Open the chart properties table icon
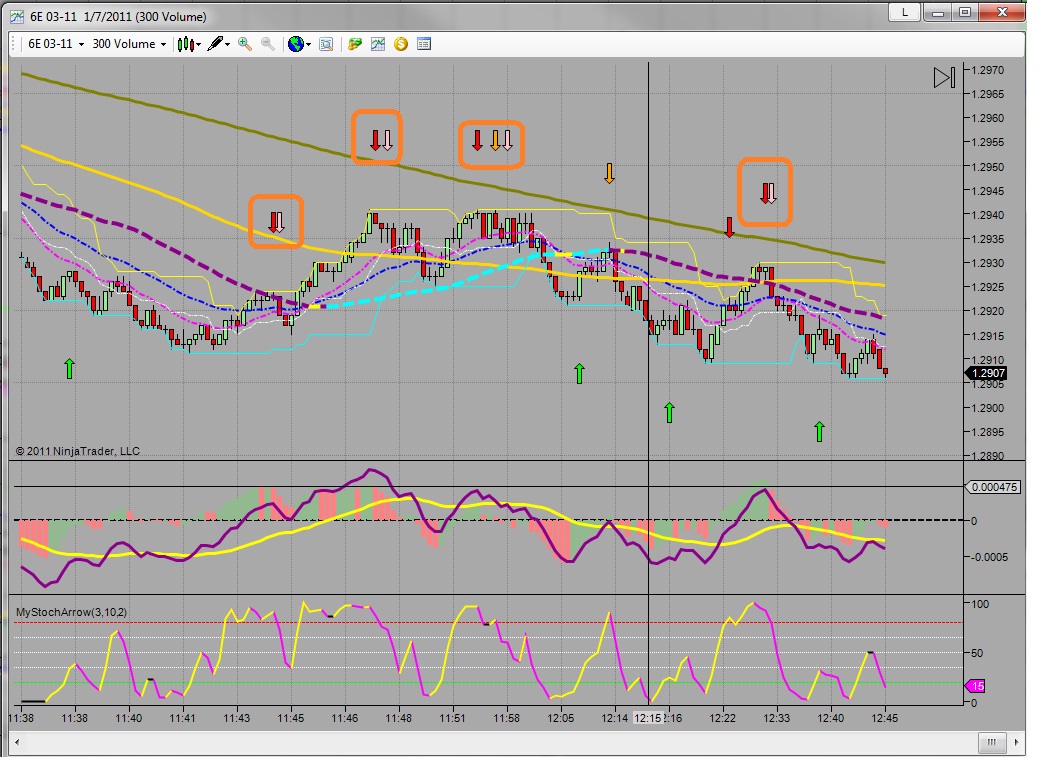Viewport: 1041px width, 770px height. 424,44
